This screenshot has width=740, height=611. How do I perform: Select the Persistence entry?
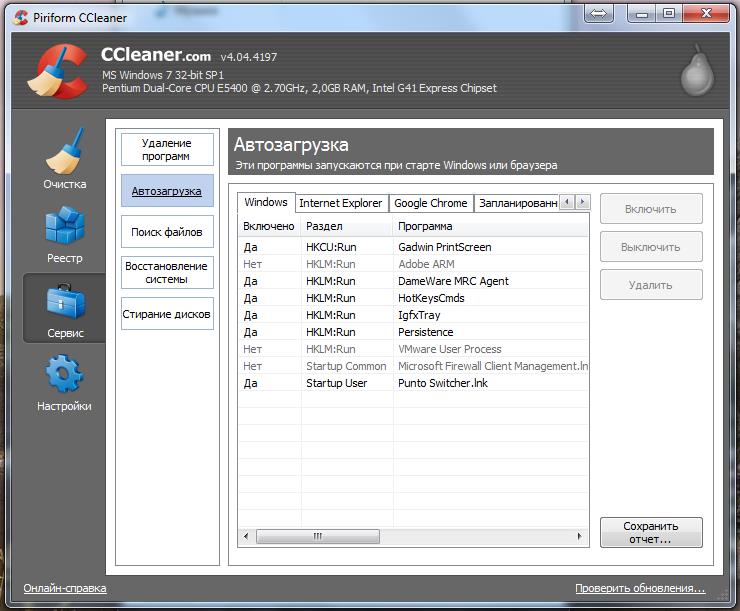[x=413, y=332]
